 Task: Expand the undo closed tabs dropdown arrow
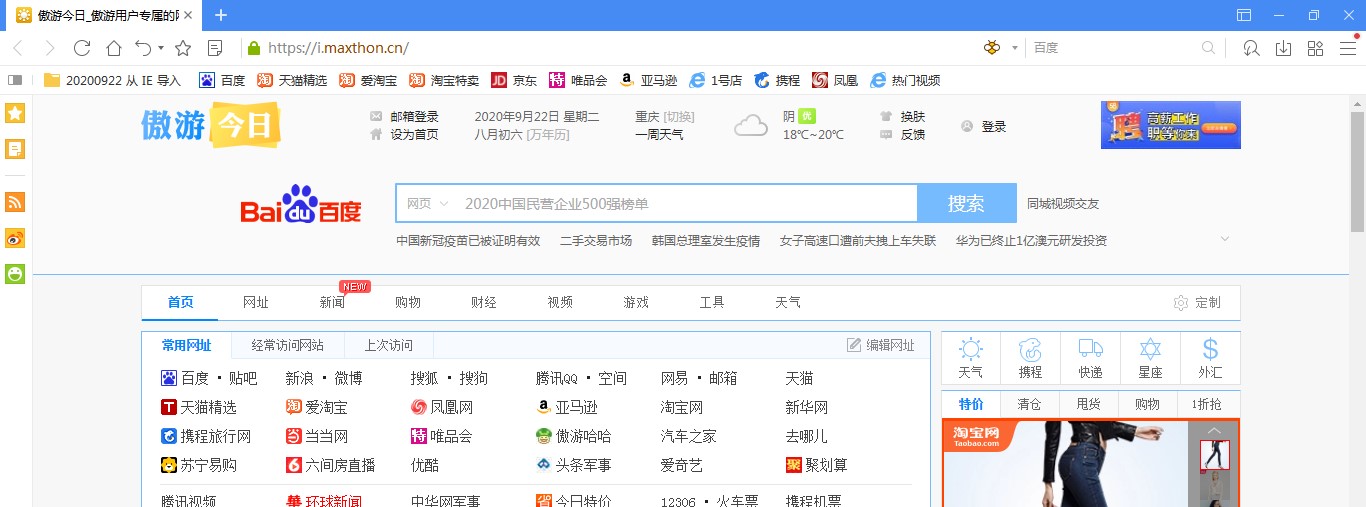coord(161,48)
